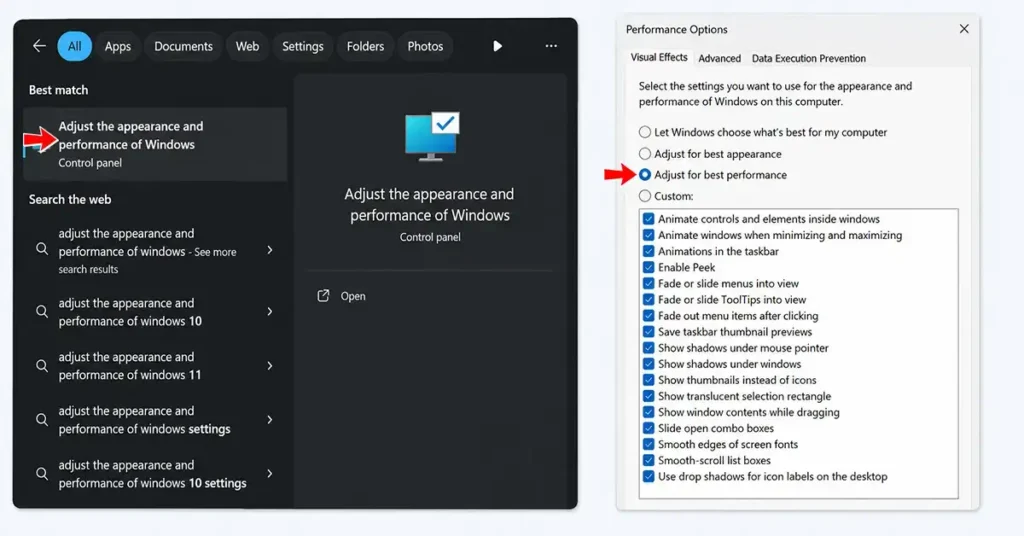Toggle 'Smooth edges of screen fonts'
Image resolution: width=1024 pixels, height=536 pixels.
pyautogui.click(x=648, y=444)
